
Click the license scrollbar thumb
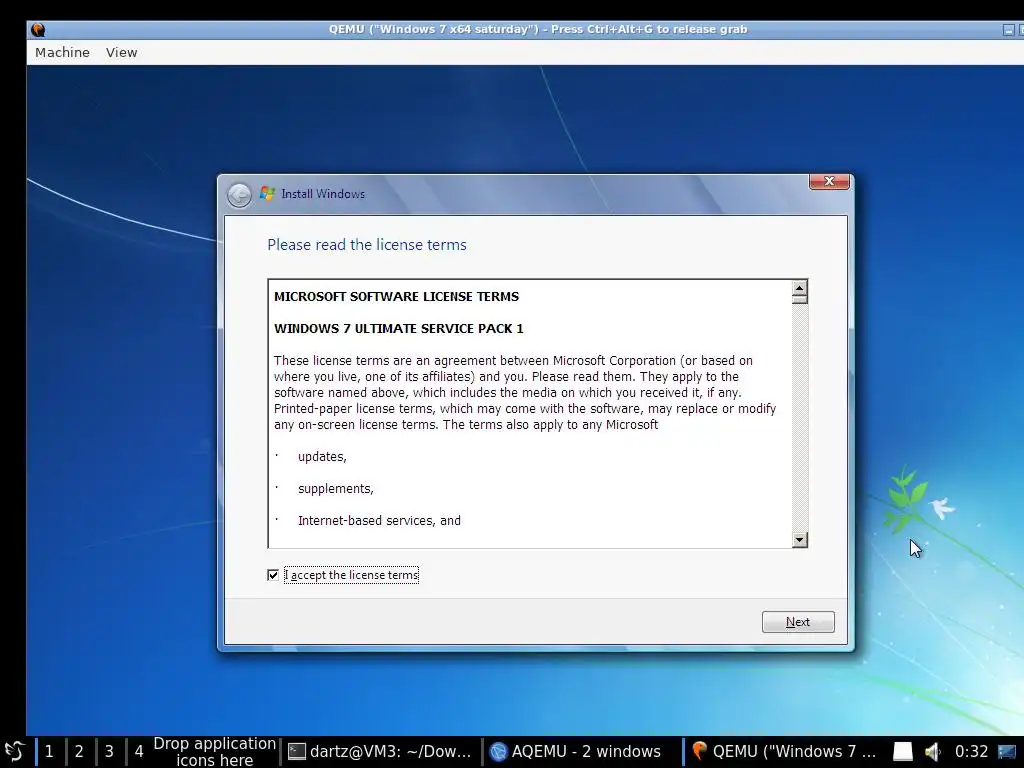click(799, 300)
